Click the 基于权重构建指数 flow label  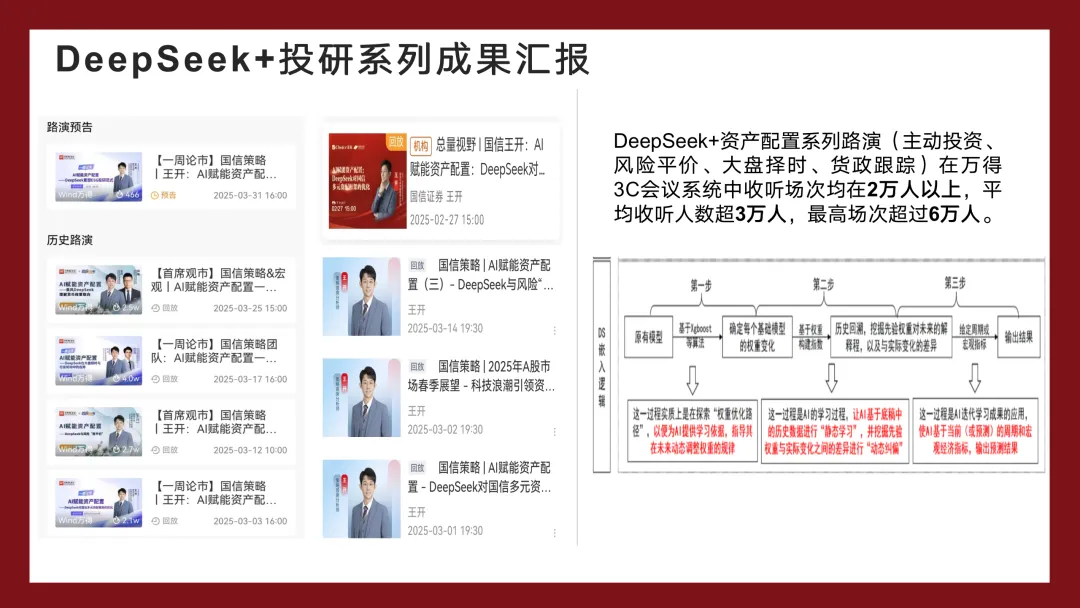point(811,337)
